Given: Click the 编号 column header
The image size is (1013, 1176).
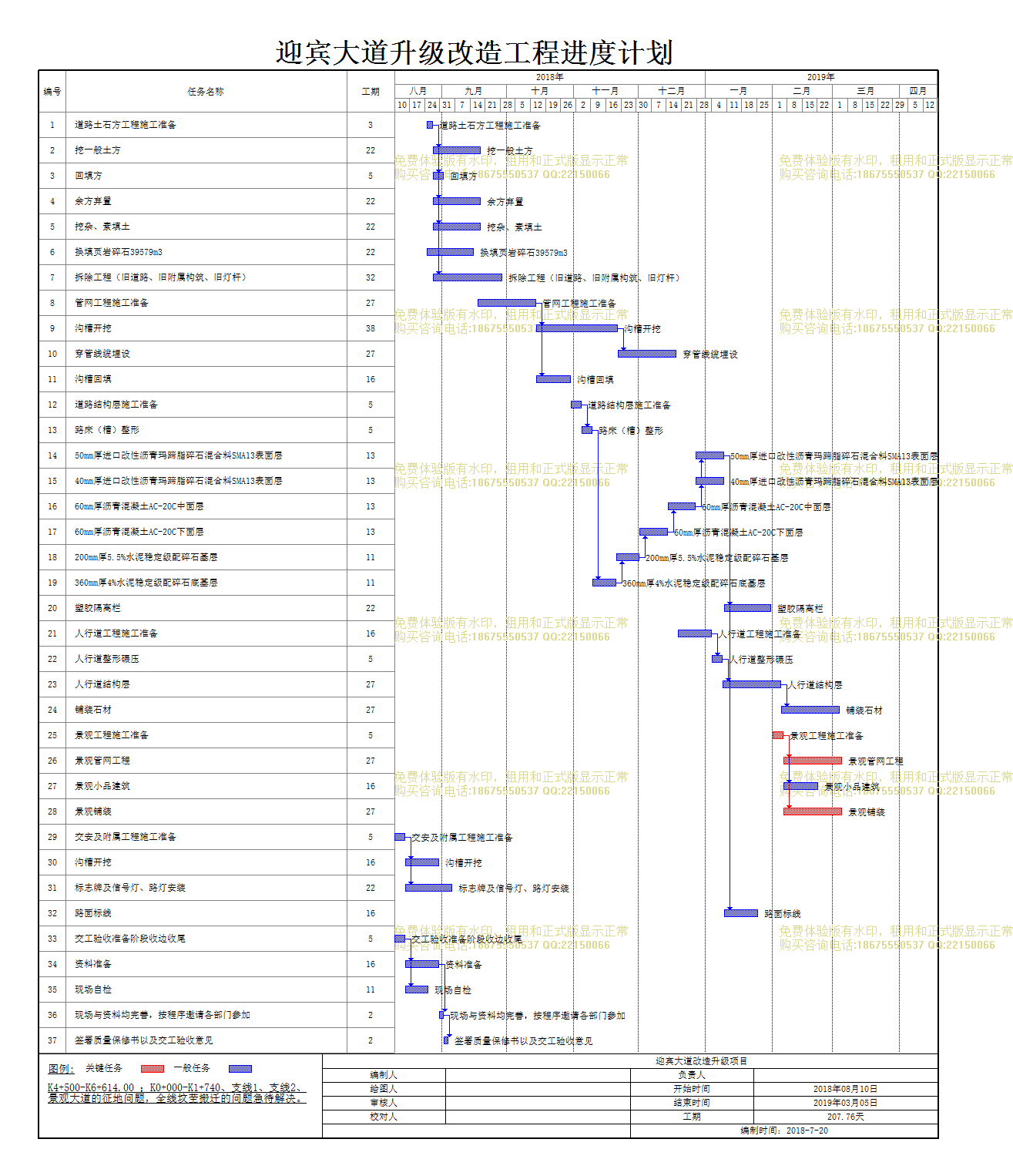Looking at the screenshot, I should click(52, 92).
